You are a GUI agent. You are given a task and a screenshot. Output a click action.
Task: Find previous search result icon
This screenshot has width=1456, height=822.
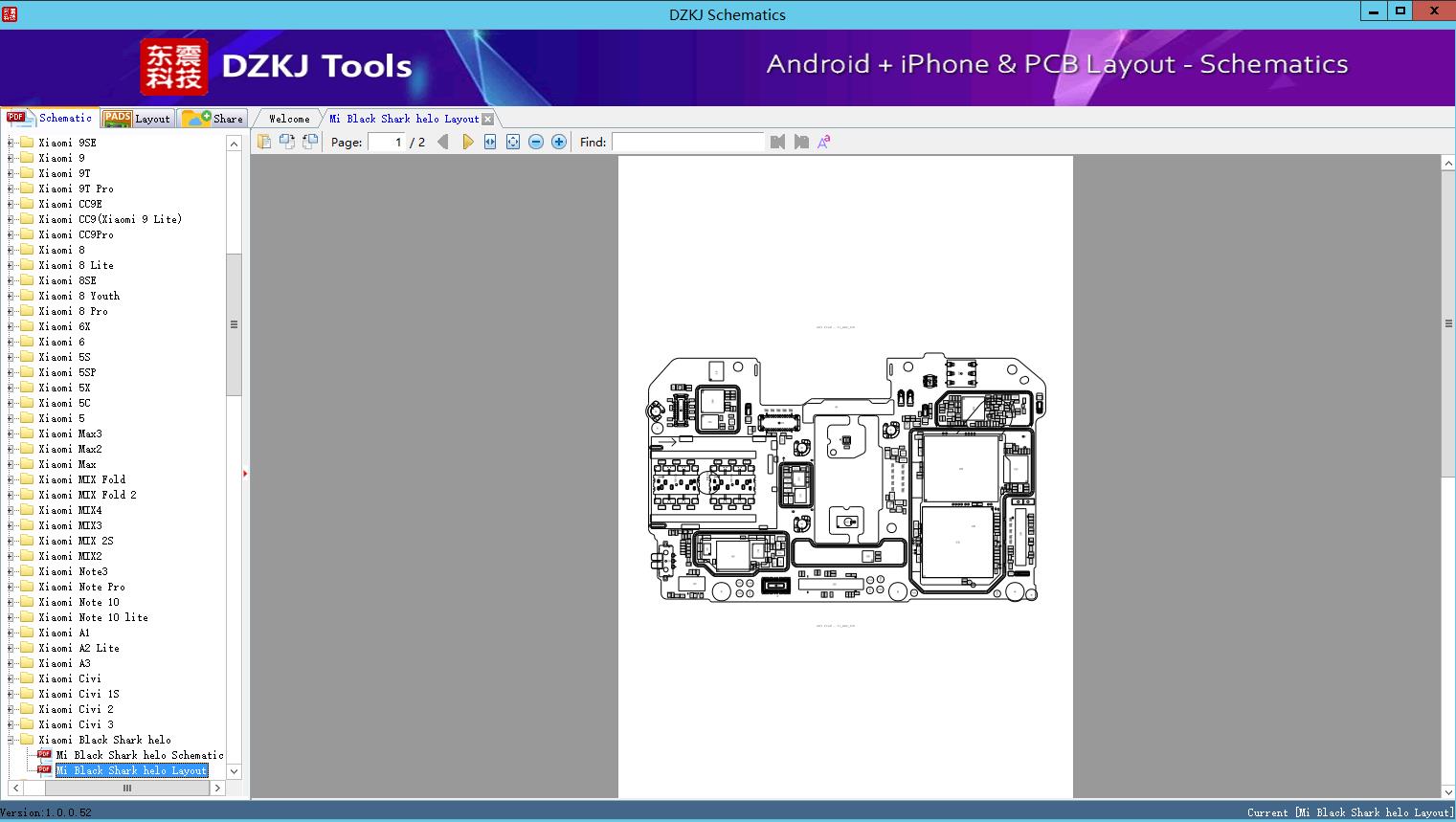click(777, 142)
